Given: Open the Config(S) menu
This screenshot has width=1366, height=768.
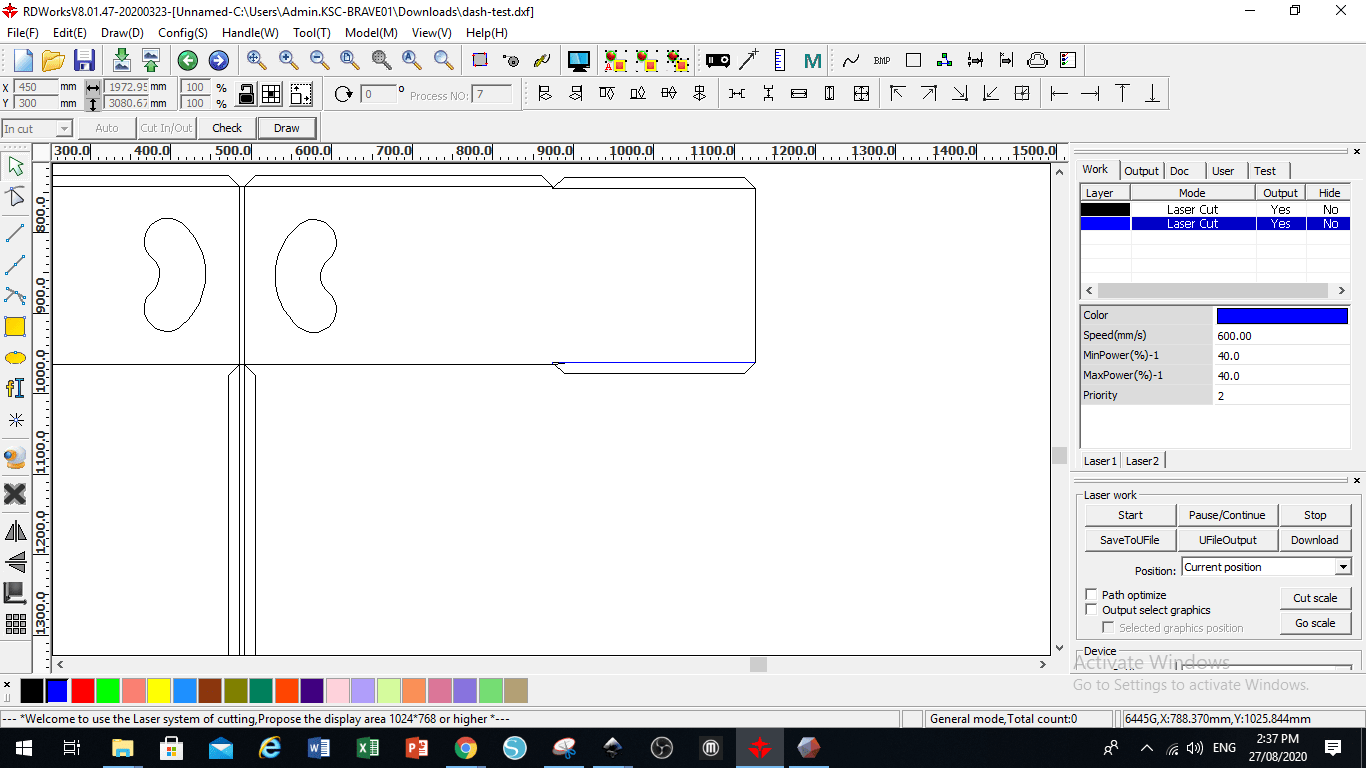Looking at the screenshot, I should pyautogui.click(x=183, y=33).
